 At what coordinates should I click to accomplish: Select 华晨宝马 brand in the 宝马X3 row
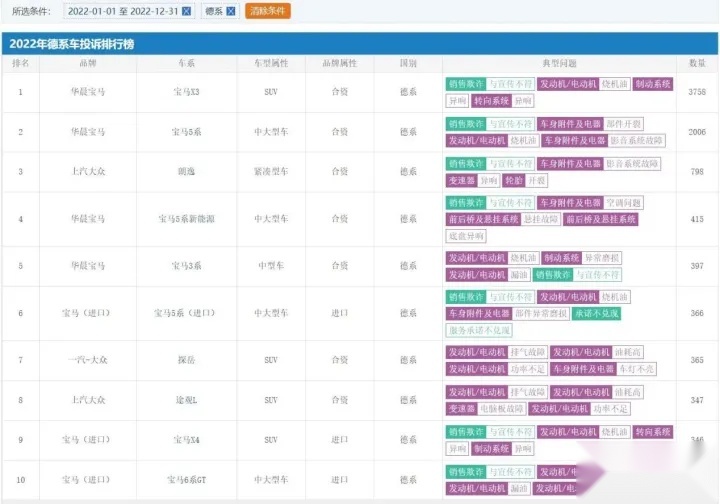click(88, 92)
